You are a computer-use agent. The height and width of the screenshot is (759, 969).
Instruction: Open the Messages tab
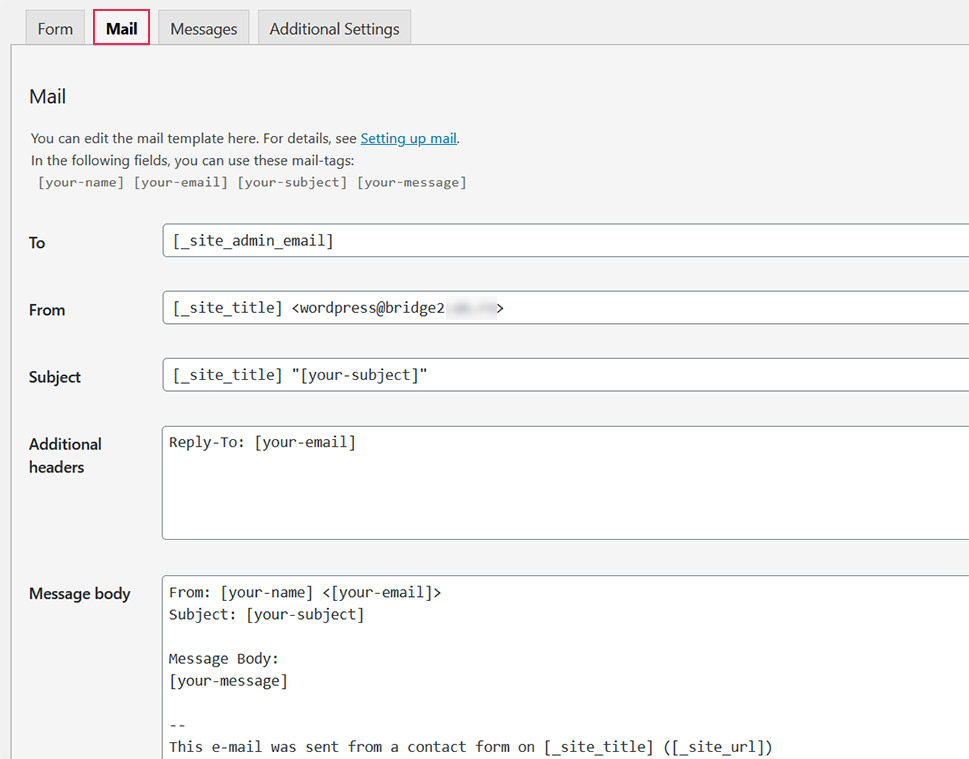click(x=203, y=28)
